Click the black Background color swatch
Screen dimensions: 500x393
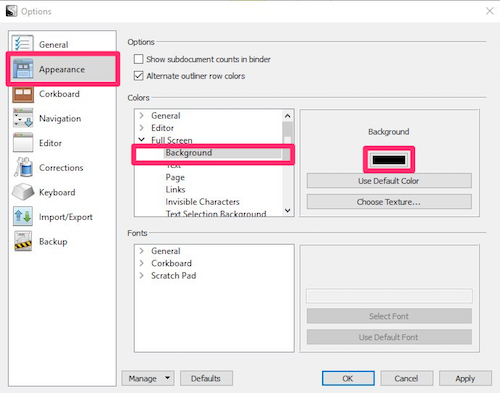coord(389,160)
